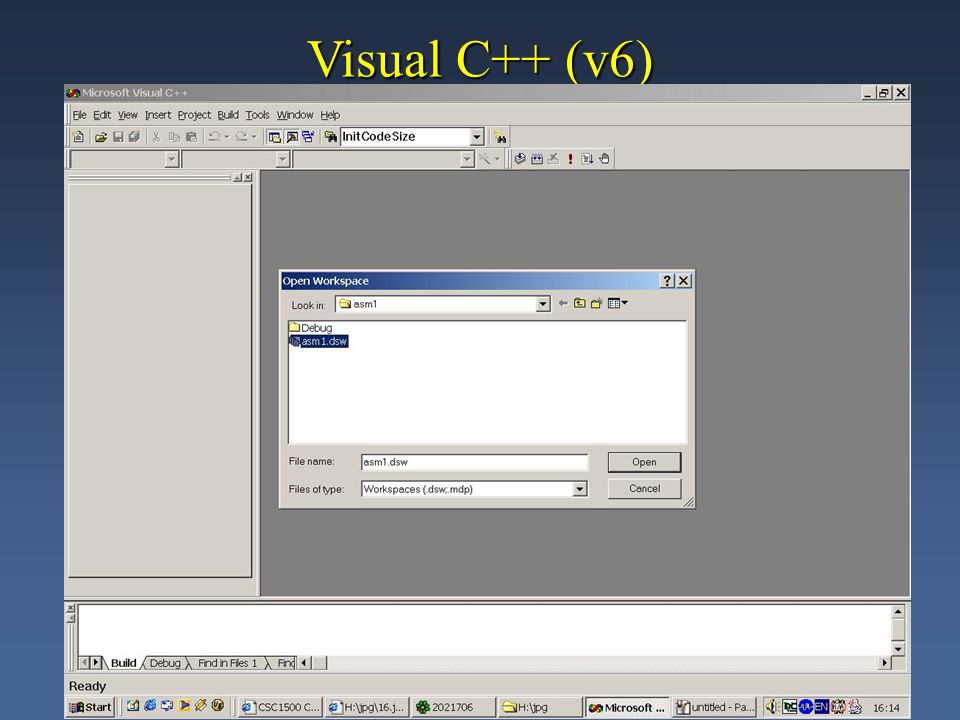960x720 pixels.
Task: Click the Cut scissors toolbar icon
Action: 156,137
